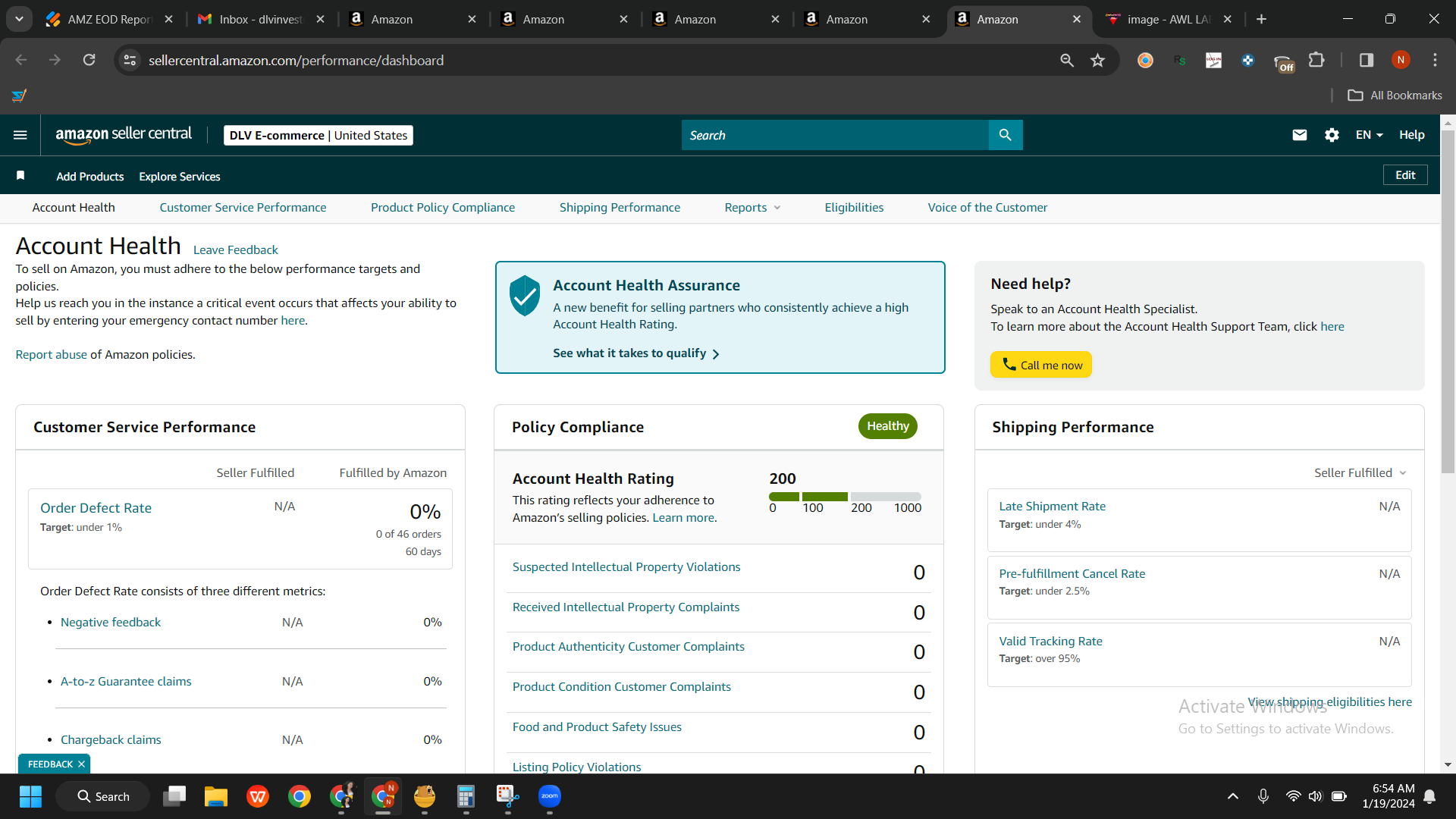Image resolution: width=1456 pixels, height=819 pixels.
Task: Open the Product Policy Compliance tab
Action: (x=443, y=208)
